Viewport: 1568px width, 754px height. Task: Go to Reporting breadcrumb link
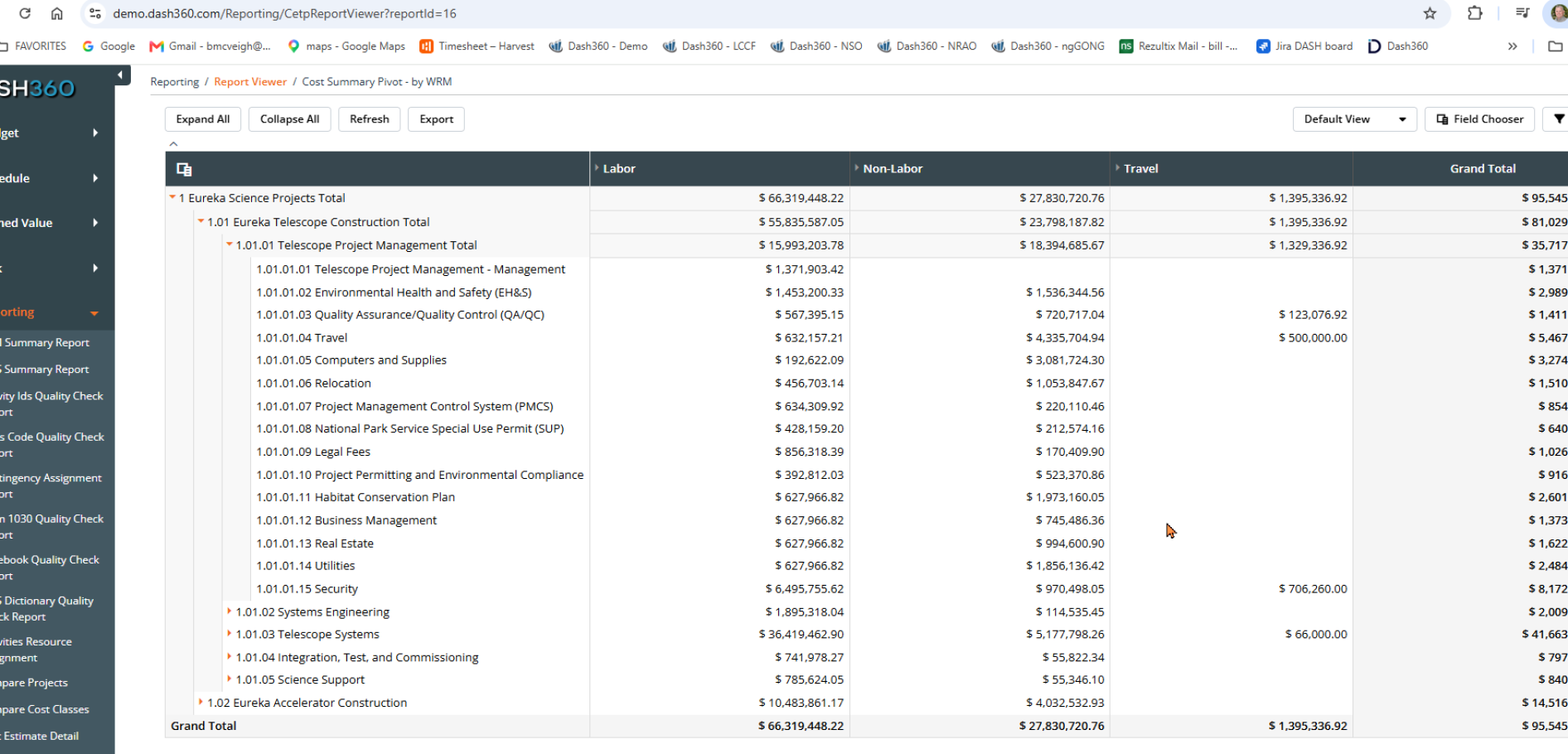pos(175,81)
